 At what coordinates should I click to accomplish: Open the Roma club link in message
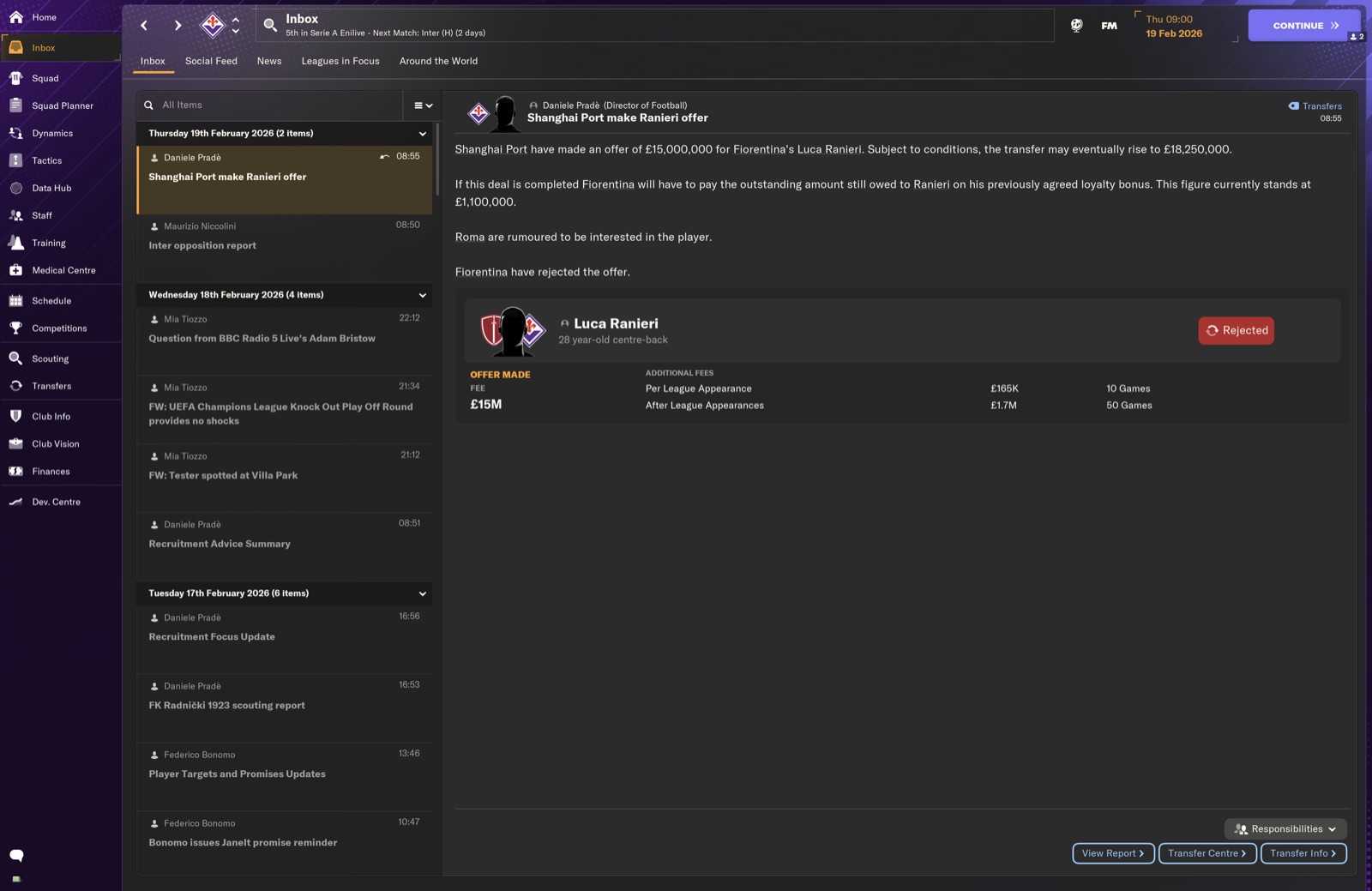[470, 238]
